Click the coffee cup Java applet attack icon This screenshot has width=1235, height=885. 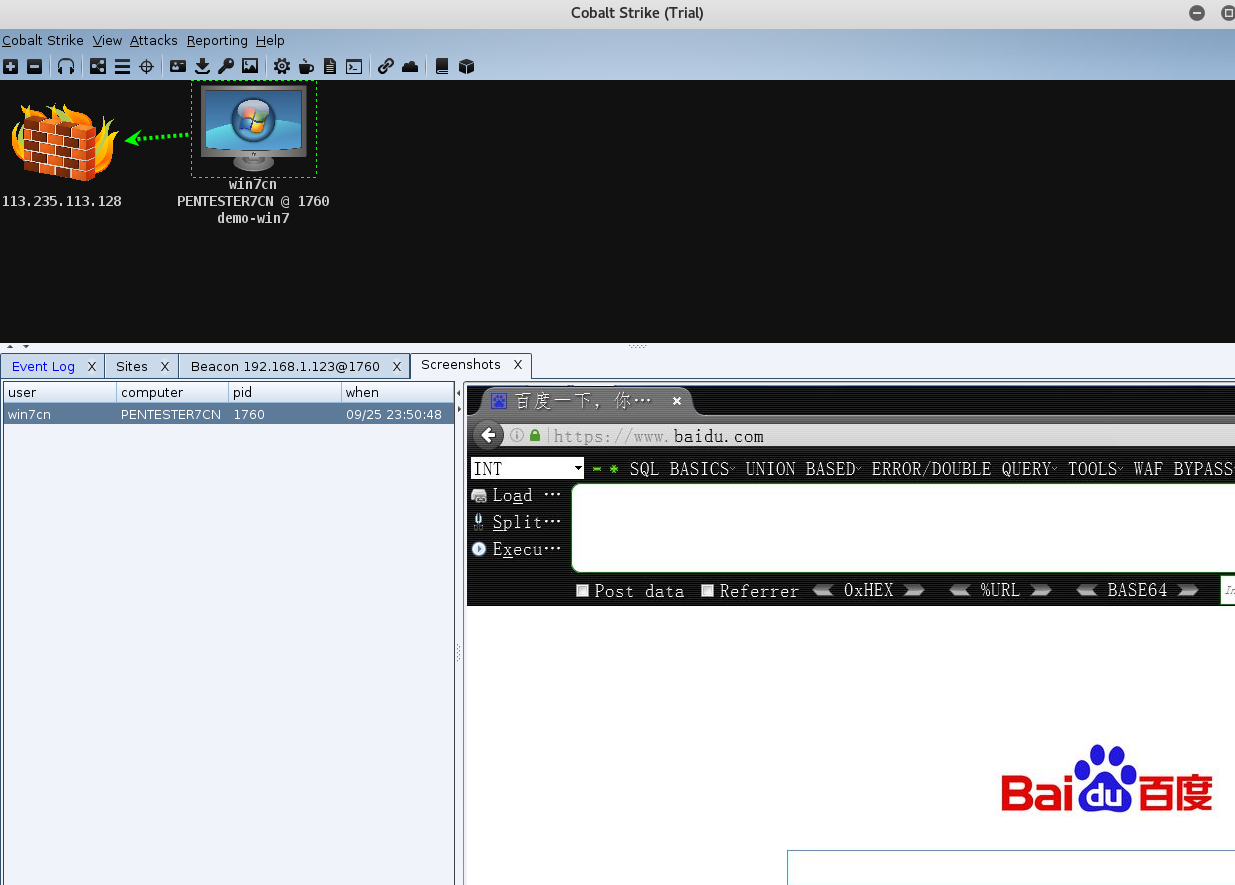(307, 67)
